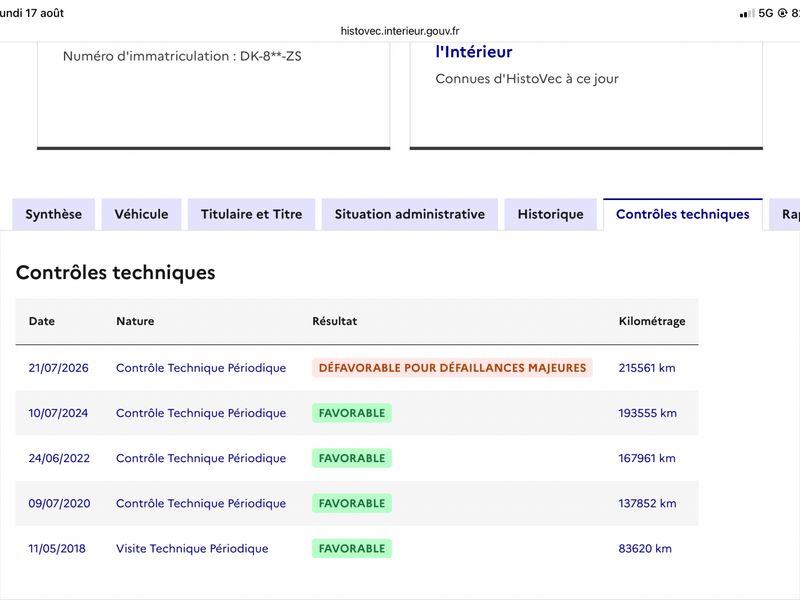
Task: Open the partially visible Rap tab
Action: [x=786, y=214]
